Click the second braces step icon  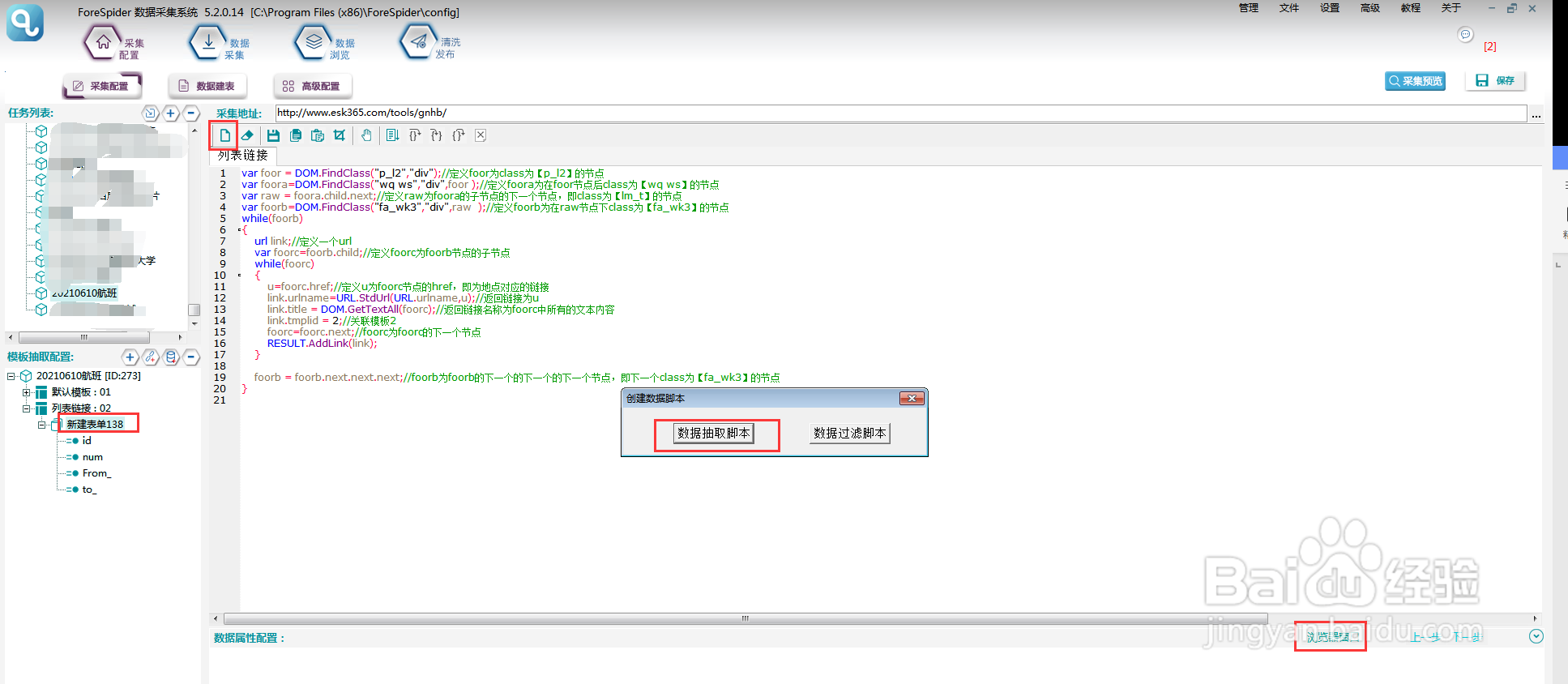point(437,135)
